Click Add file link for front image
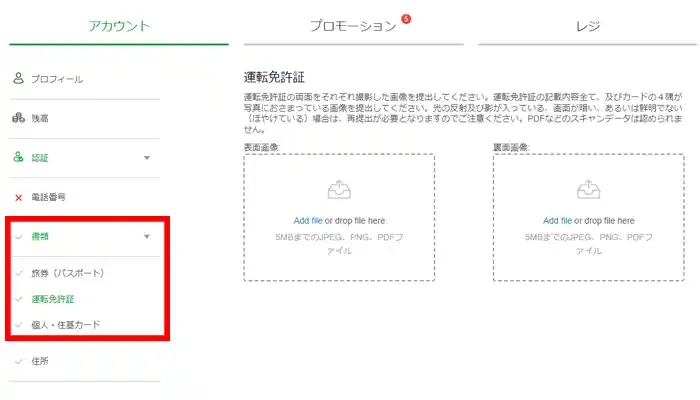The height and width of the screenshot is (400, 700). pyautogui.click(x=308, y=220)
